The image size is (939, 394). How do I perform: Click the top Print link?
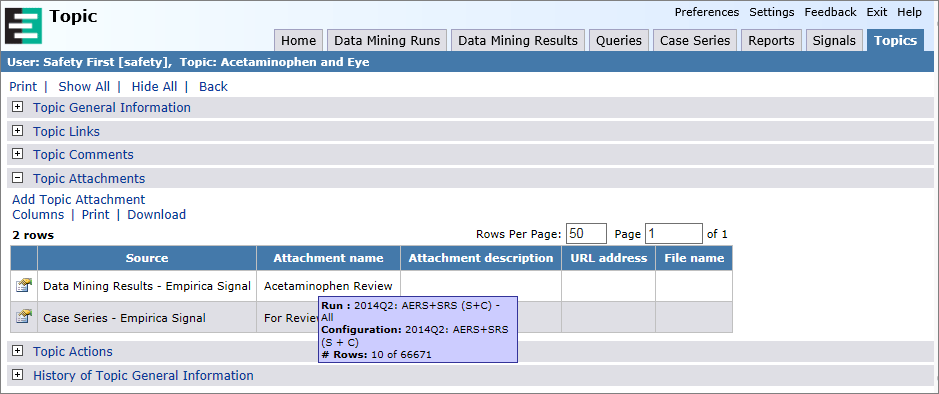pyautogui.click(x=23, y=87)
